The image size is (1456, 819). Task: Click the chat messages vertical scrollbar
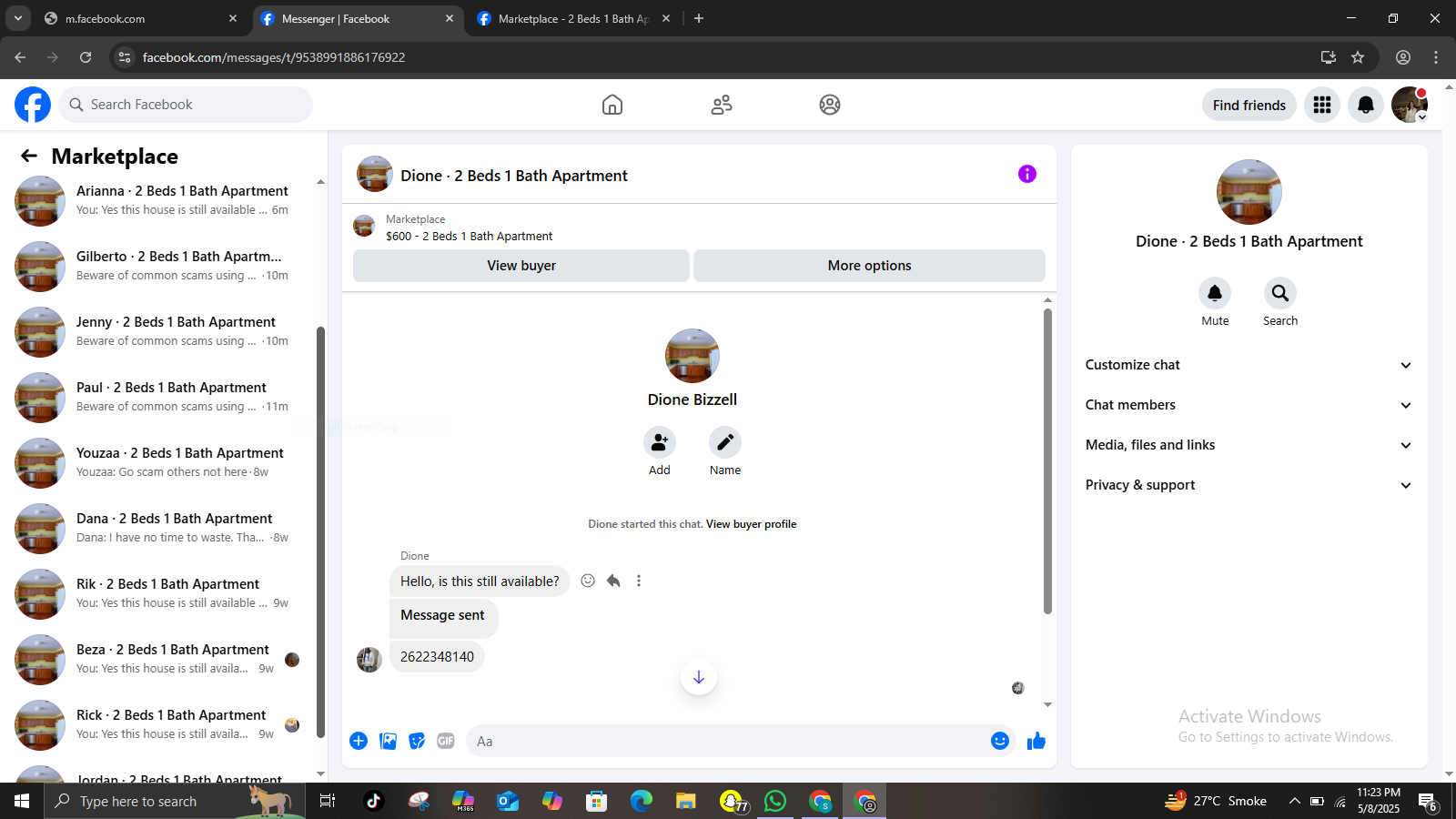[x=1047, y=461]
